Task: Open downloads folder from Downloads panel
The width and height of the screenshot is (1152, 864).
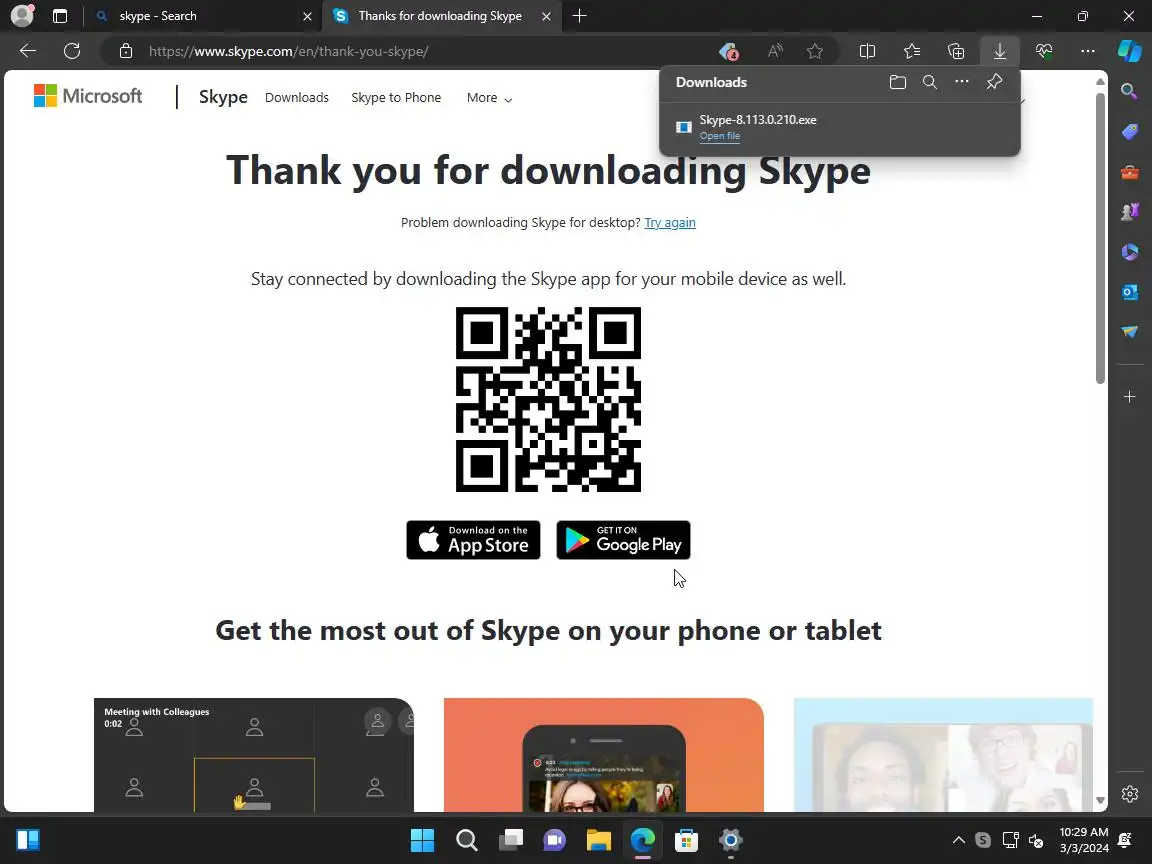Action: [x=897, y=82]
